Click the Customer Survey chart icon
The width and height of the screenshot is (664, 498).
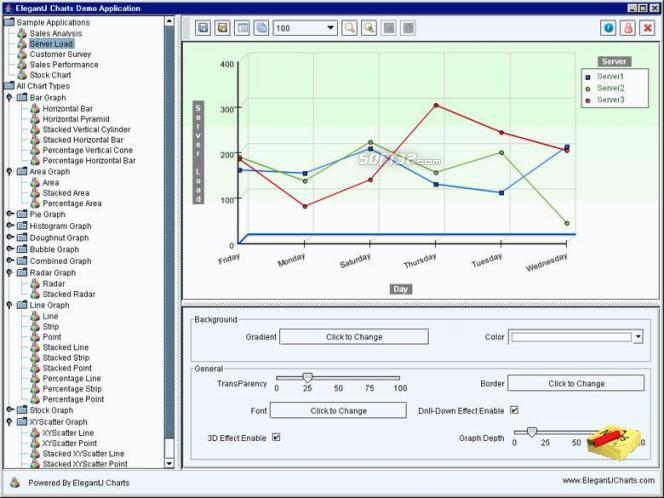pos(22,54)
